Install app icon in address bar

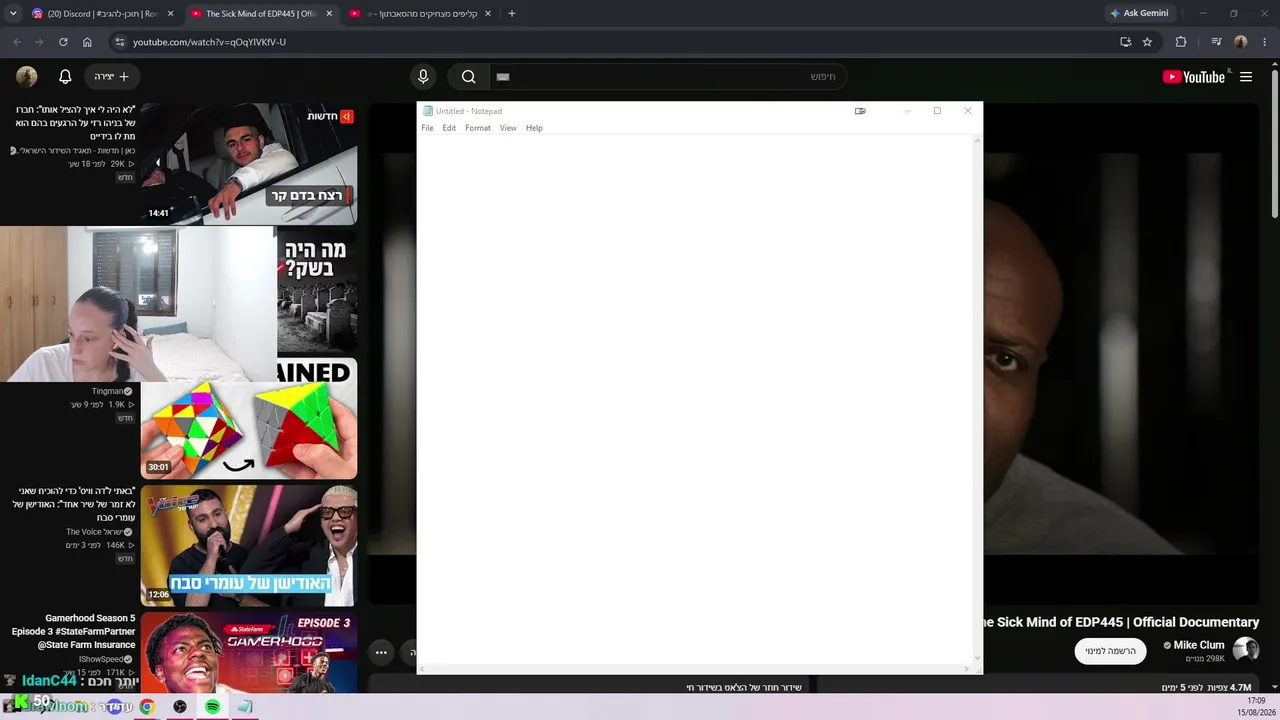point(1125,42)
